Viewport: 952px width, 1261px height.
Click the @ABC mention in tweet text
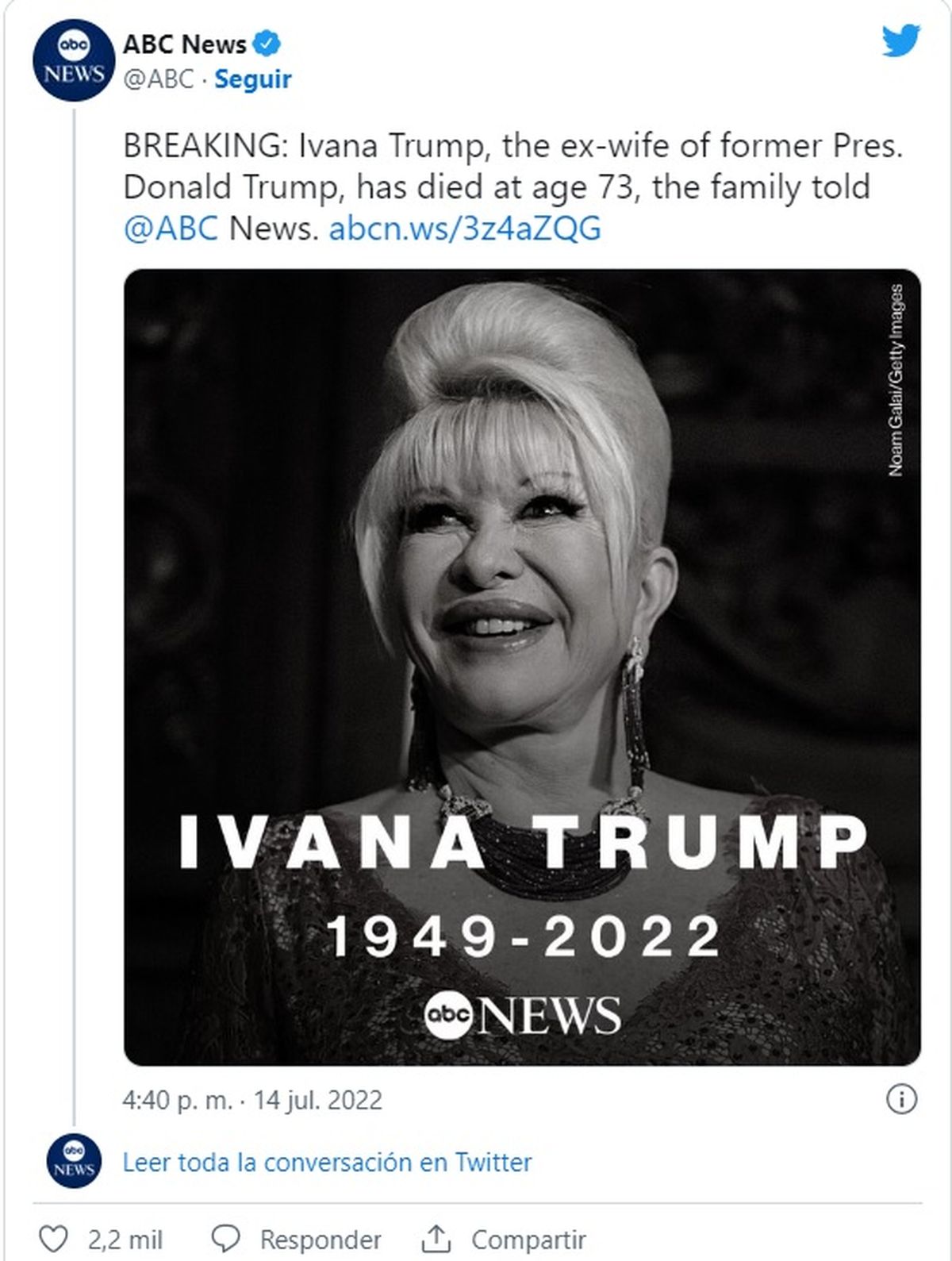click(171, 229)
